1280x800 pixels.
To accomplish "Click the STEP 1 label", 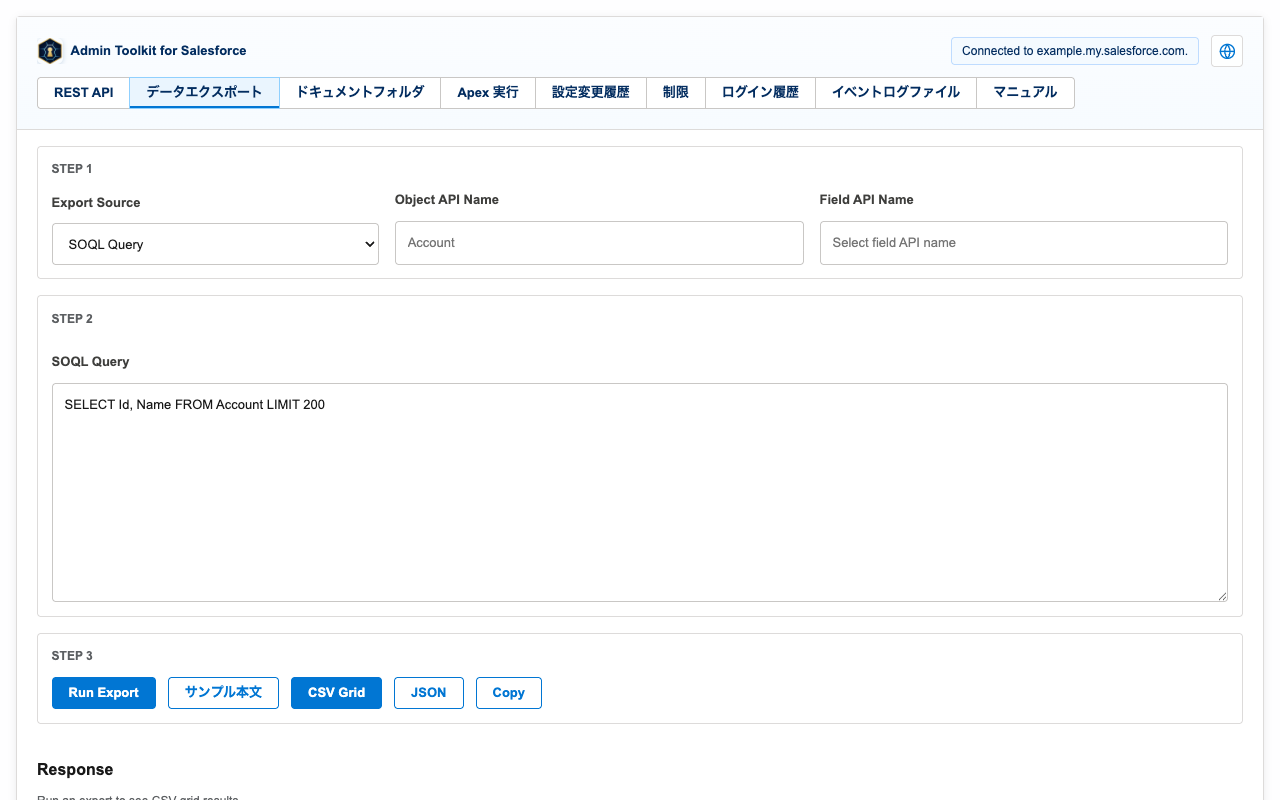I will click(72, 169).
